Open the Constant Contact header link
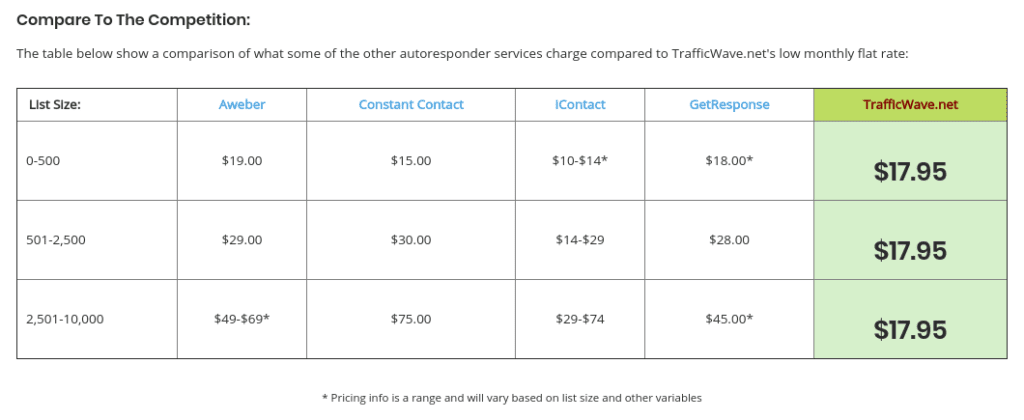This screenshot has width=1024, height=420. [411, 105]
